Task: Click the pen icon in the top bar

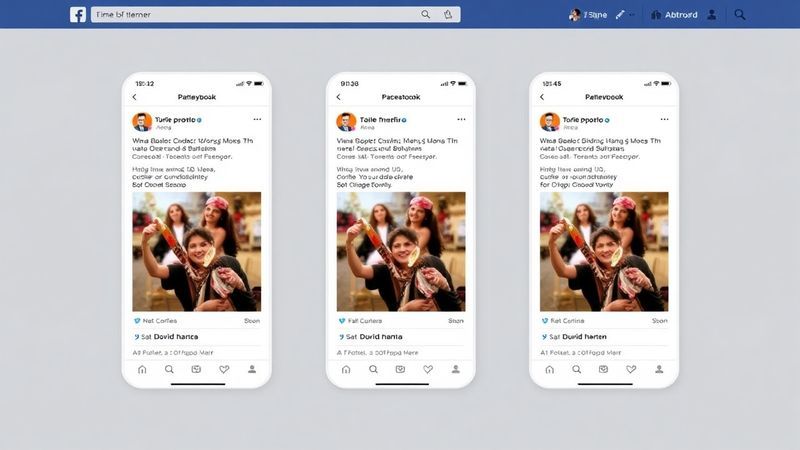Action: tap(621, 15)
